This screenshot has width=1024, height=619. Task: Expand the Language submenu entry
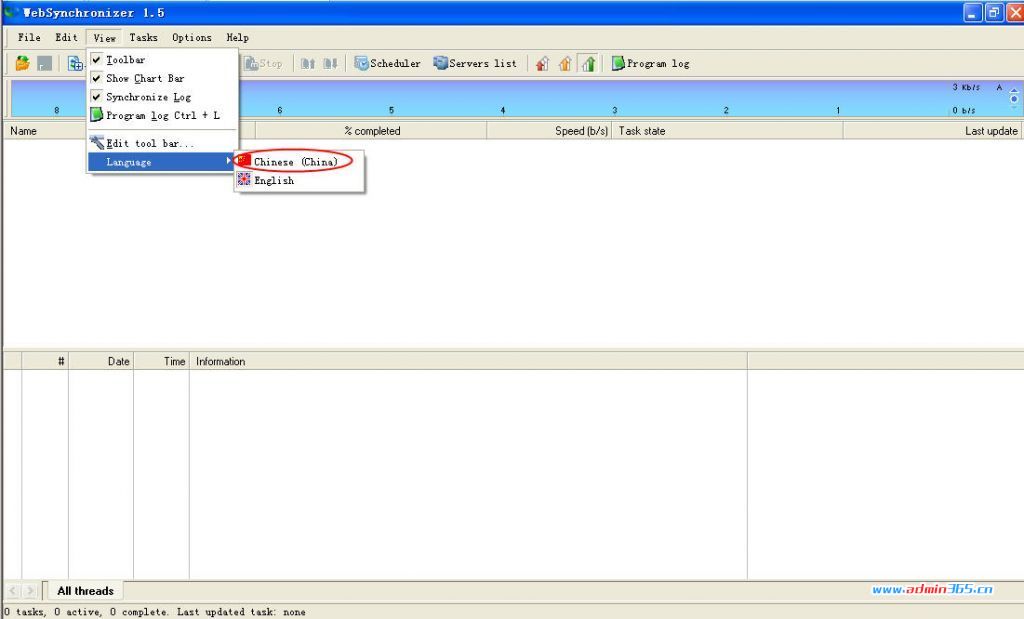click(x=163, y=162)
